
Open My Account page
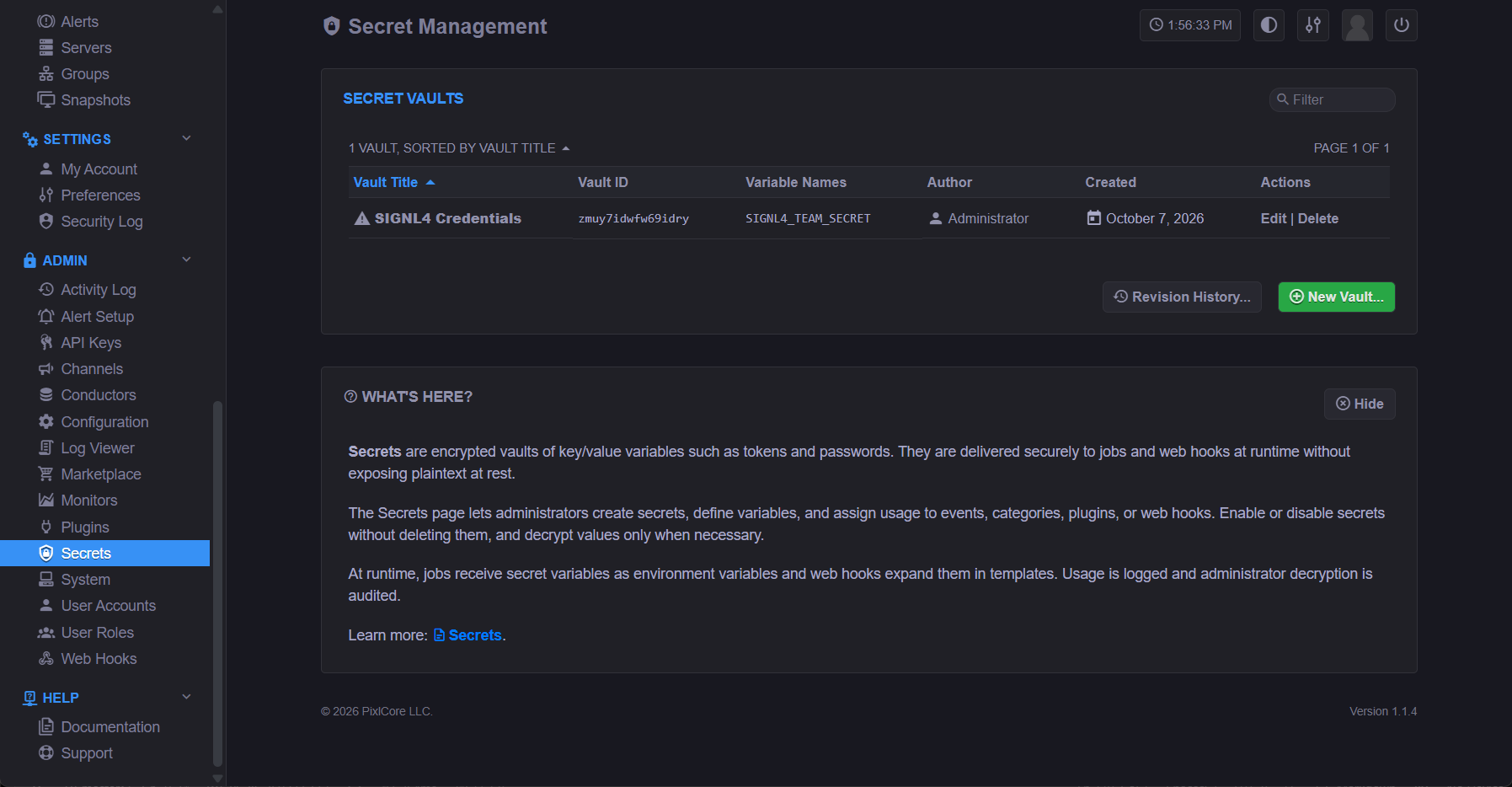click(99, 169)
